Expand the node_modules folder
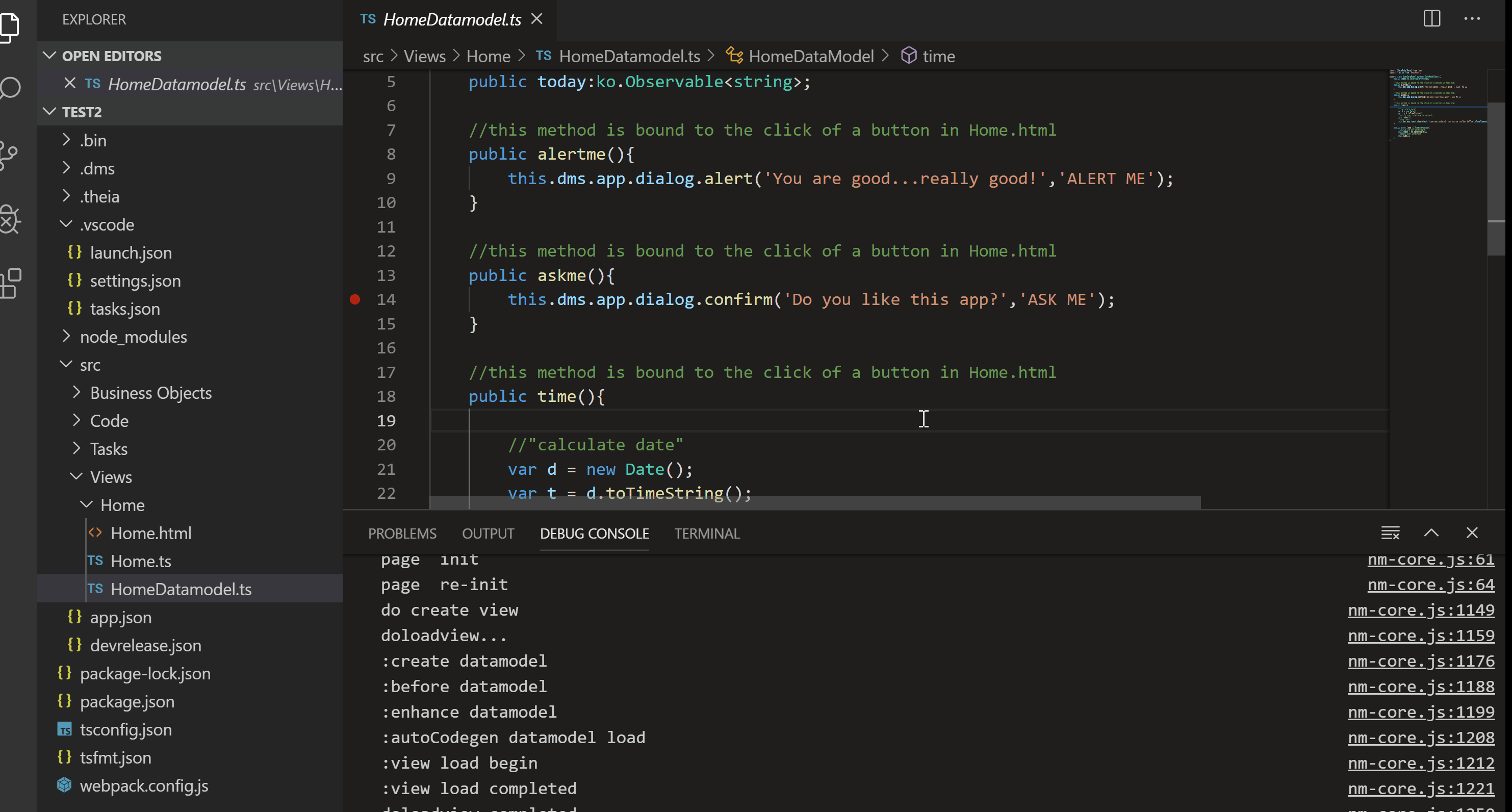 66,337
